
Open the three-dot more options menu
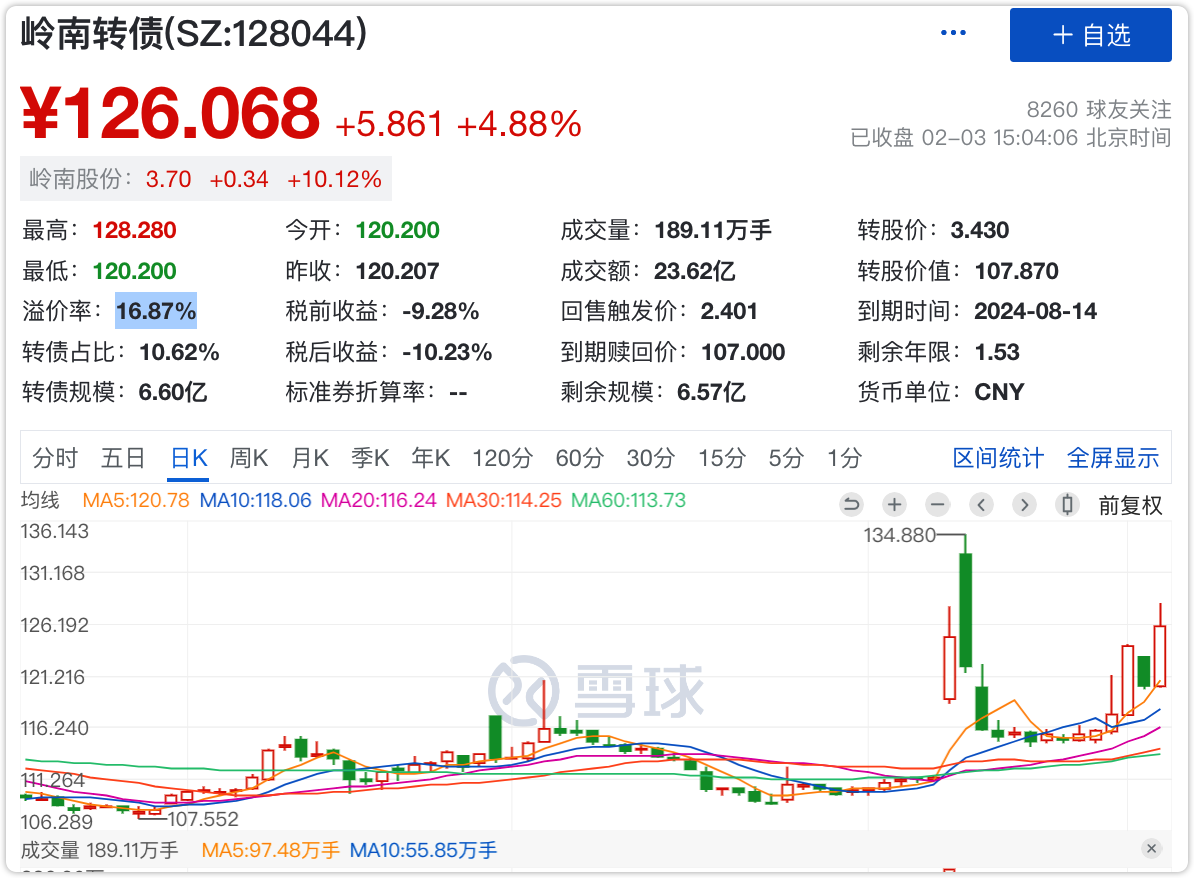coord(953,33)
